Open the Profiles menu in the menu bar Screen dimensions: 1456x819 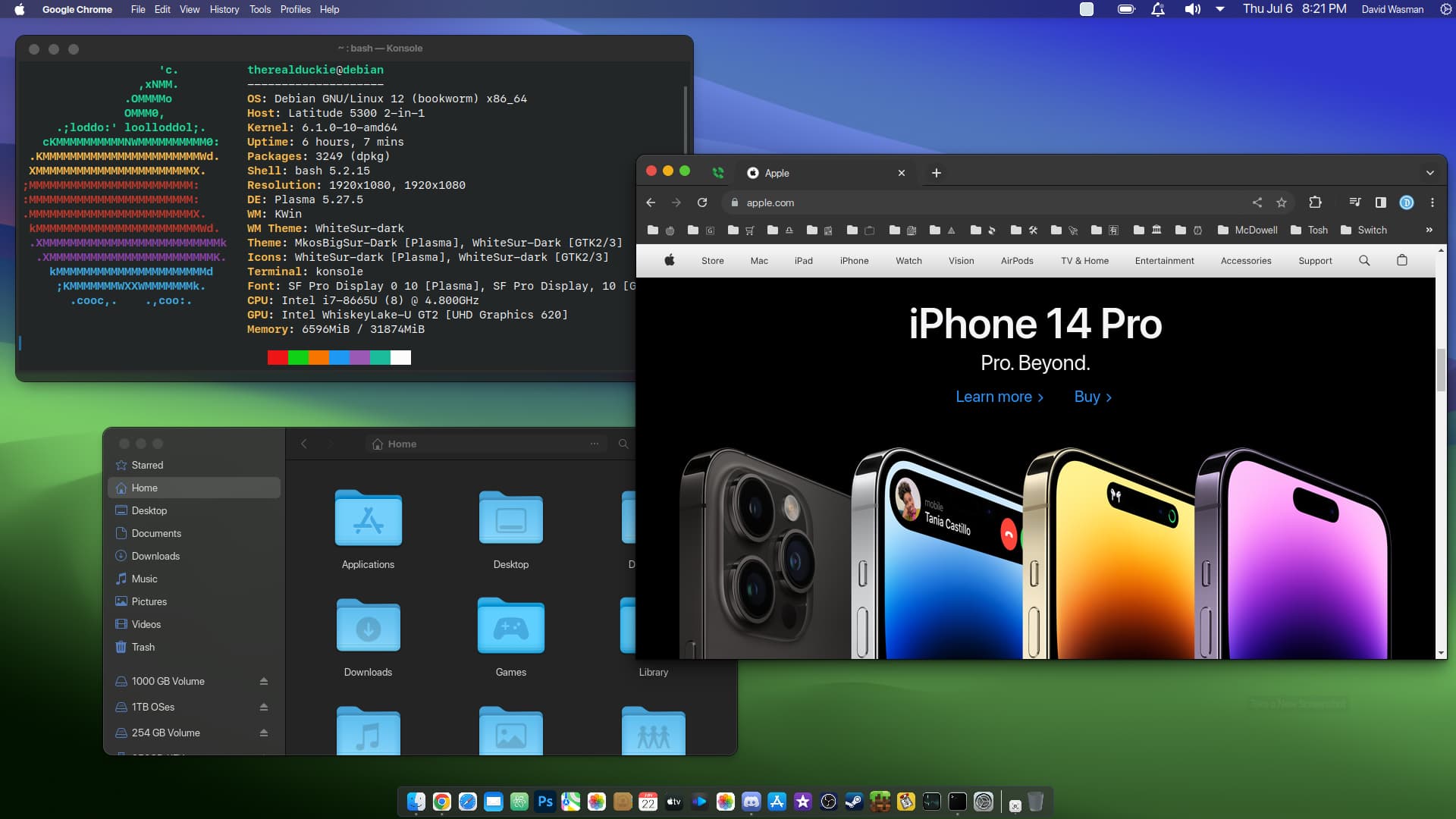point(295,9)
